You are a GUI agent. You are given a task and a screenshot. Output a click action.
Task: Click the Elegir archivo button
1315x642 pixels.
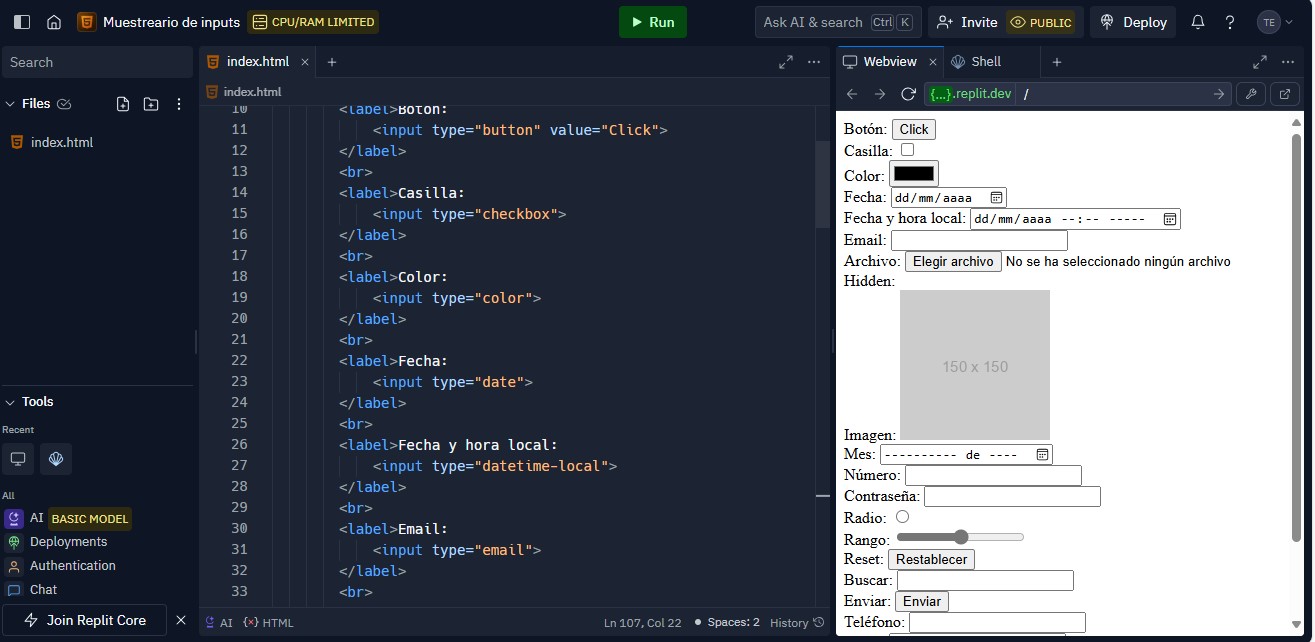pos(953,261)
